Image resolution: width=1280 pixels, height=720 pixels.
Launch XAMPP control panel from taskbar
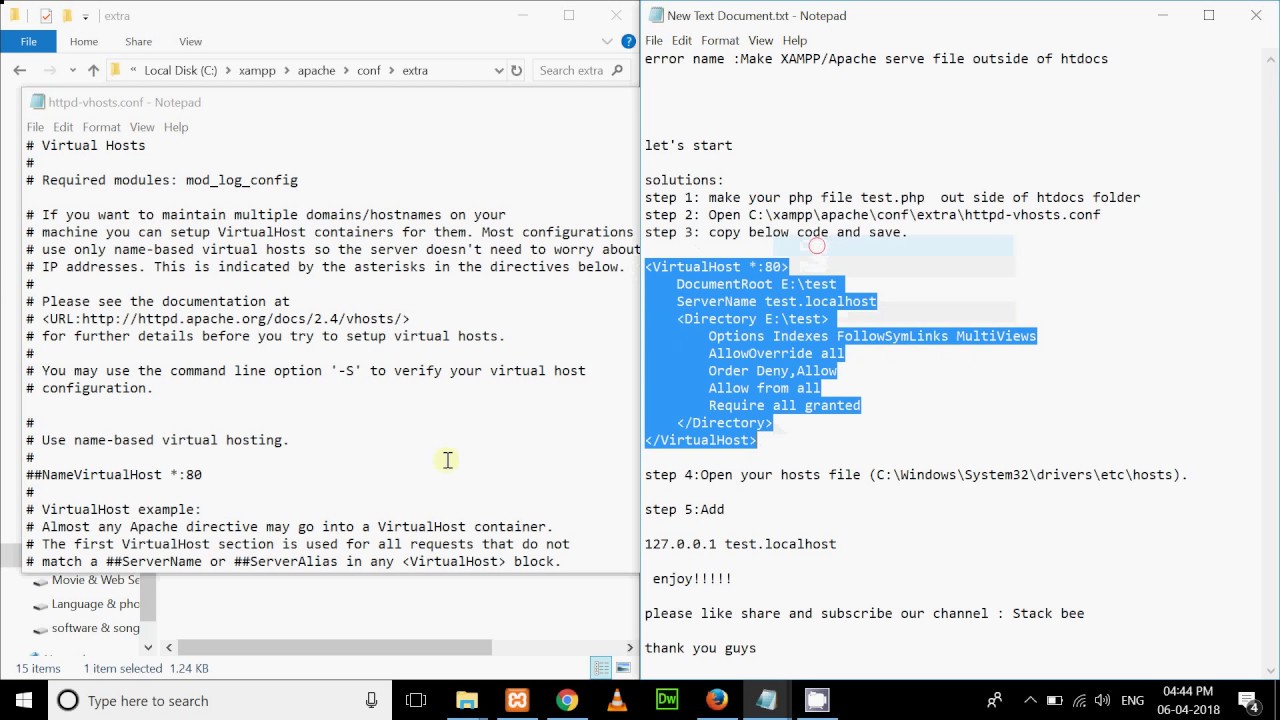[x=517, y=700]
